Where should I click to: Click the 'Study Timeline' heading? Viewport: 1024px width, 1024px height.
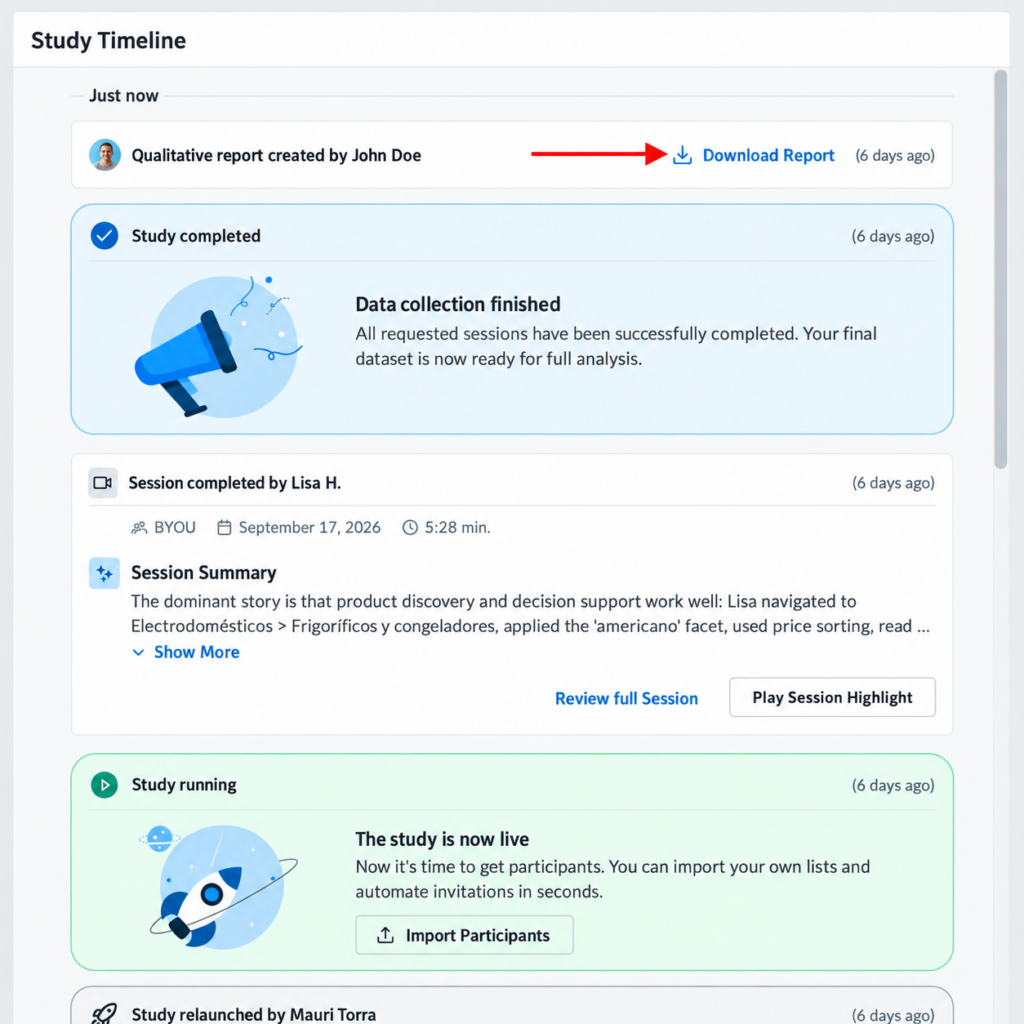(x=108, y=40)
